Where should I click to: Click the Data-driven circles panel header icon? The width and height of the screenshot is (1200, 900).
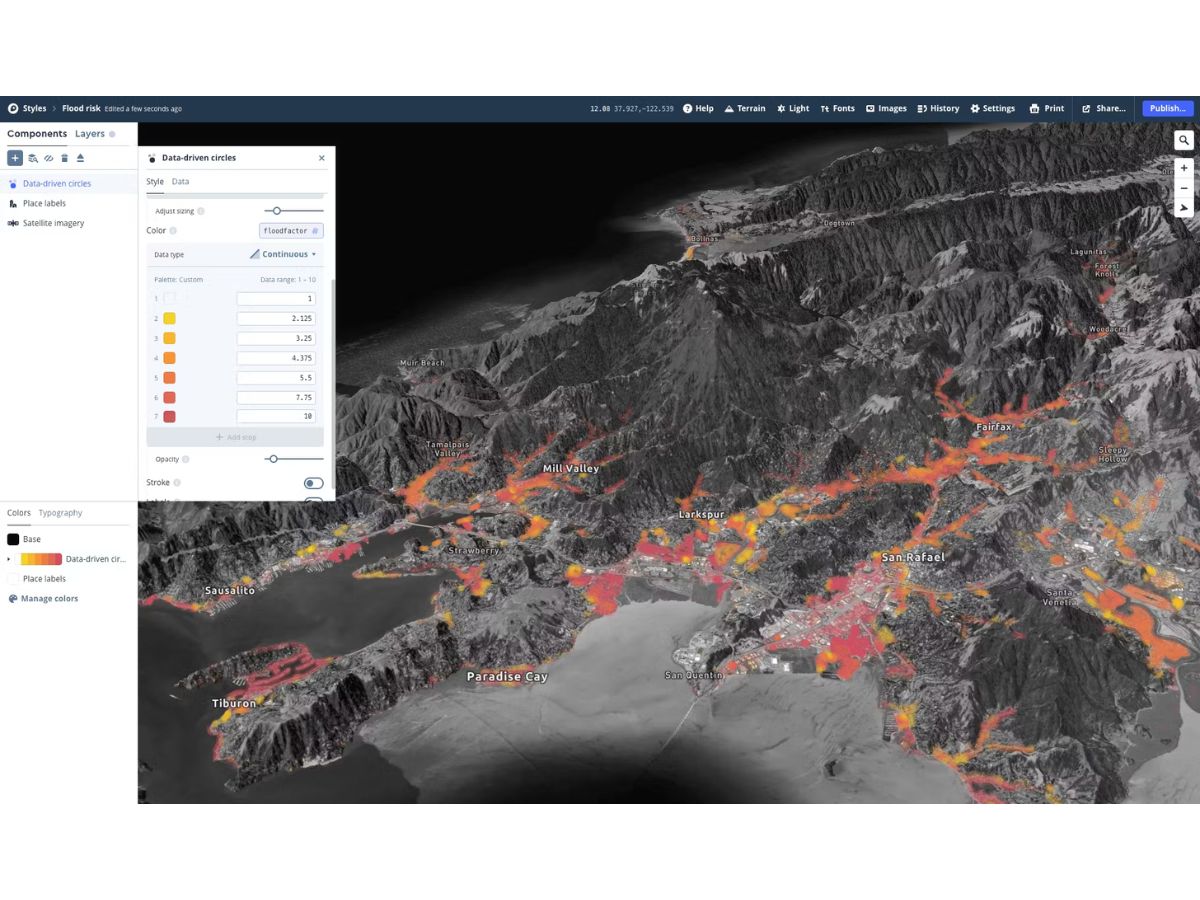coord(152,158)
